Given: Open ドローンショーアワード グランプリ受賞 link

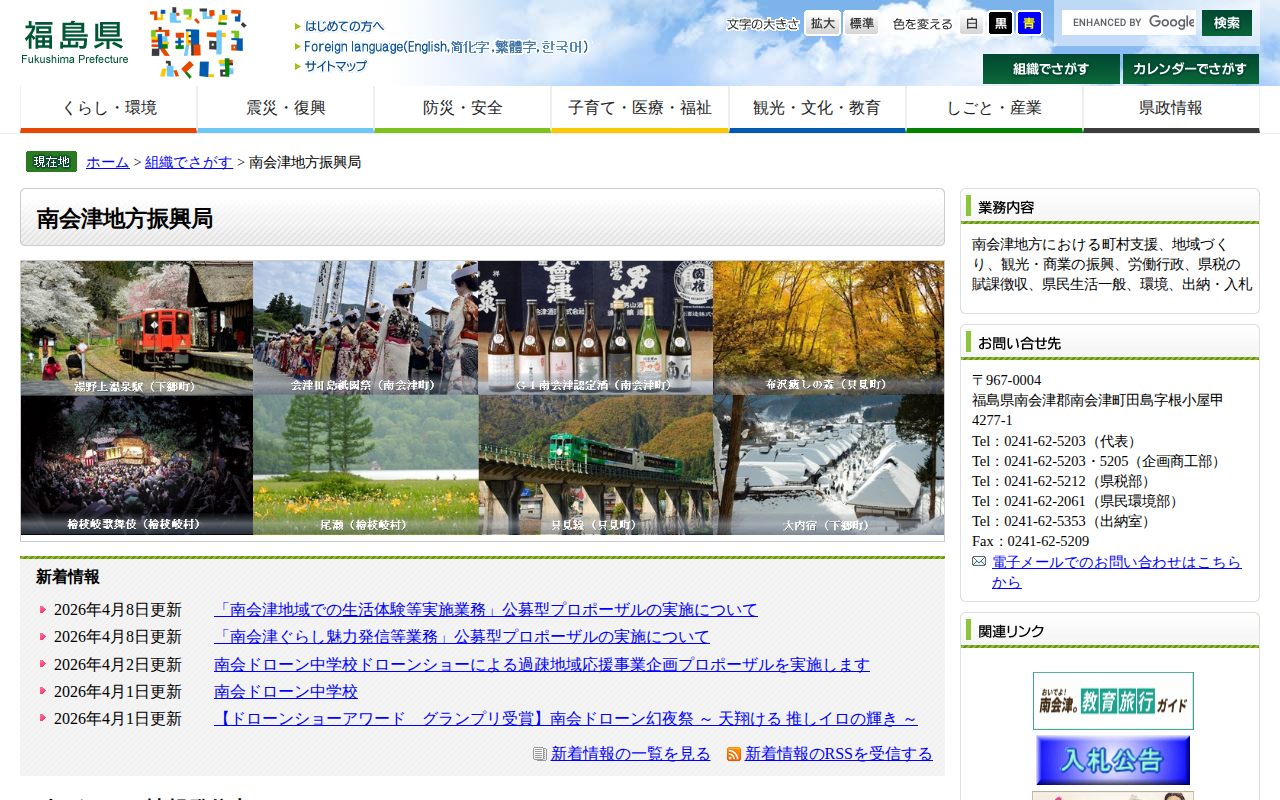Looking at the screenshot, I should coord(566,719).
